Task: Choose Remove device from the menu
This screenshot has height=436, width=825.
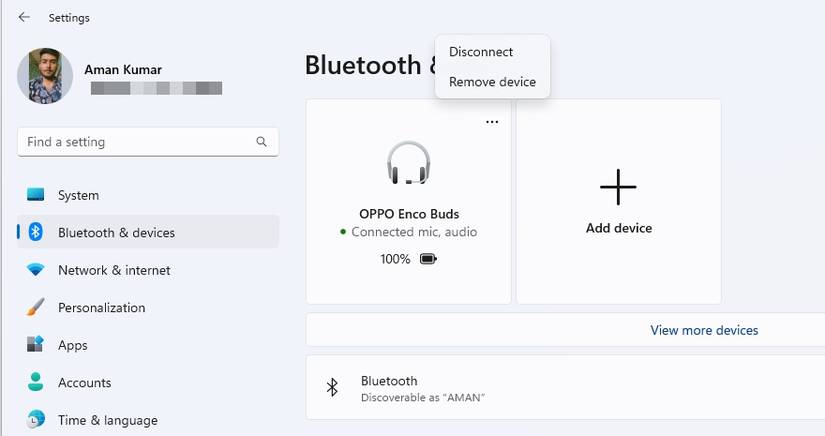Action: [x=492, y=82]
